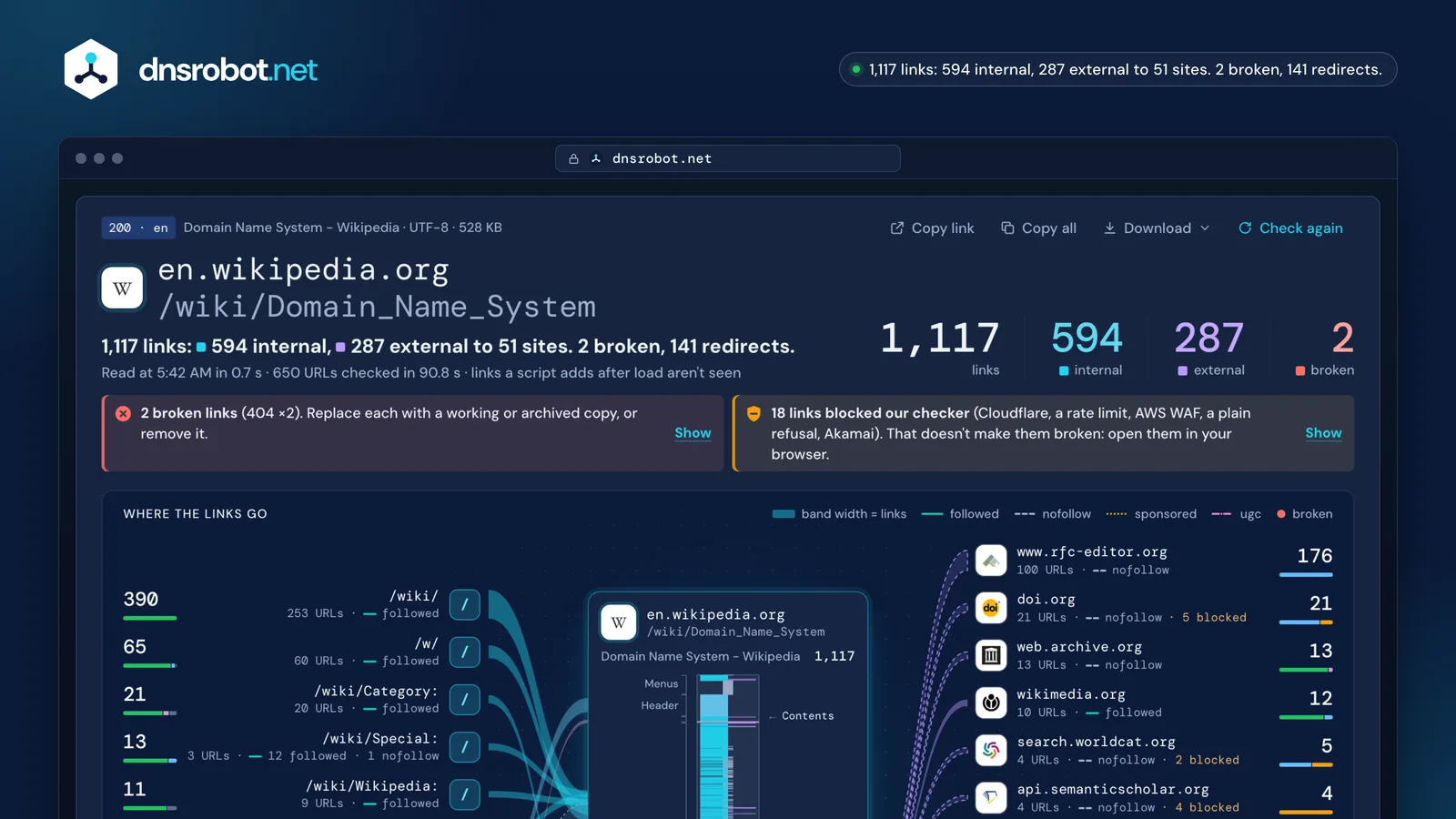The width and height of the screenshot is (1456, 819).
Task: Click the orange blocked checker shield icon
Action: (x=753, y=413)
